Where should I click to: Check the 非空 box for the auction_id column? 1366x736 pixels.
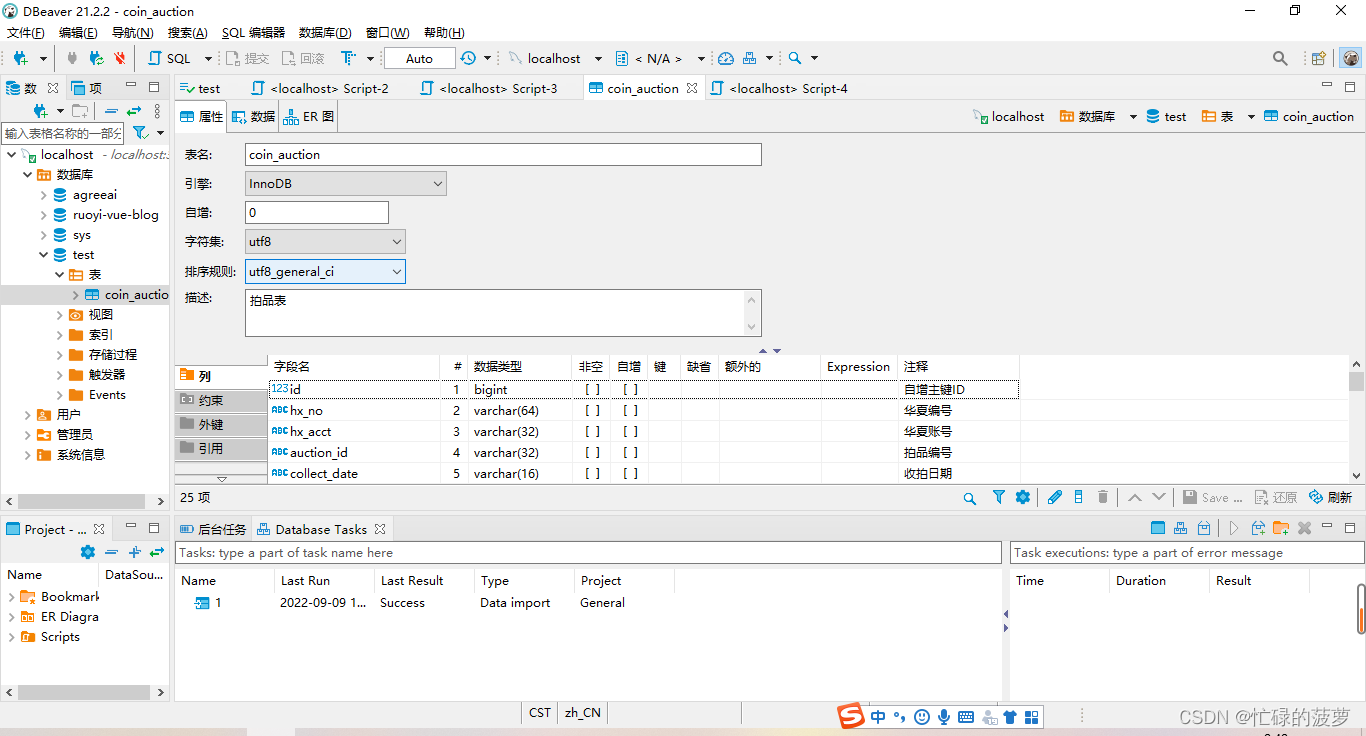591,452
